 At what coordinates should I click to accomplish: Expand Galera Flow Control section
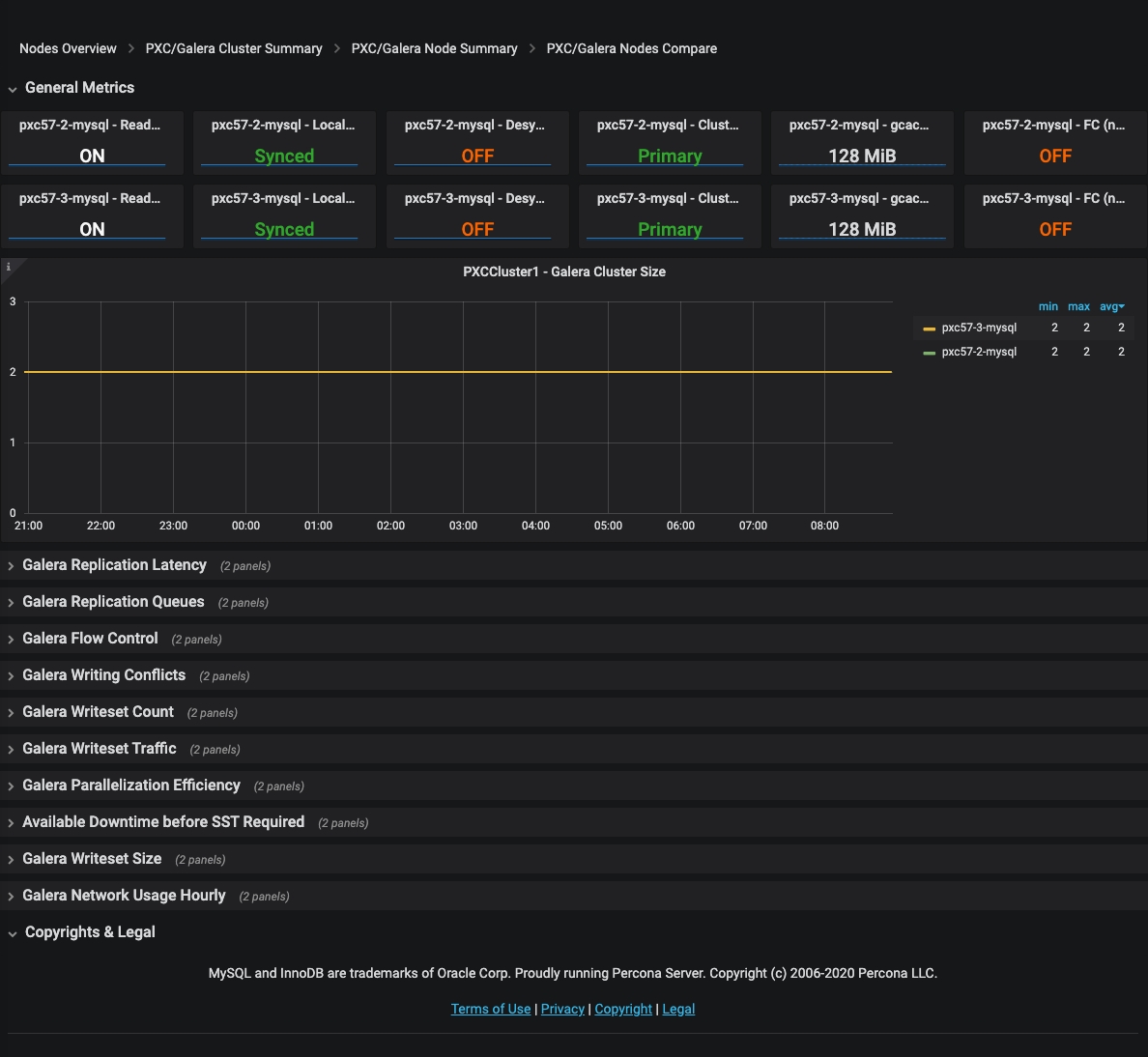[90, 639]
